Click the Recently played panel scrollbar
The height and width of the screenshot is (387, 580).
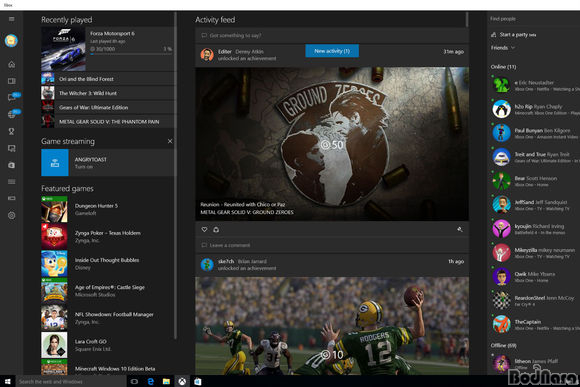175,175
